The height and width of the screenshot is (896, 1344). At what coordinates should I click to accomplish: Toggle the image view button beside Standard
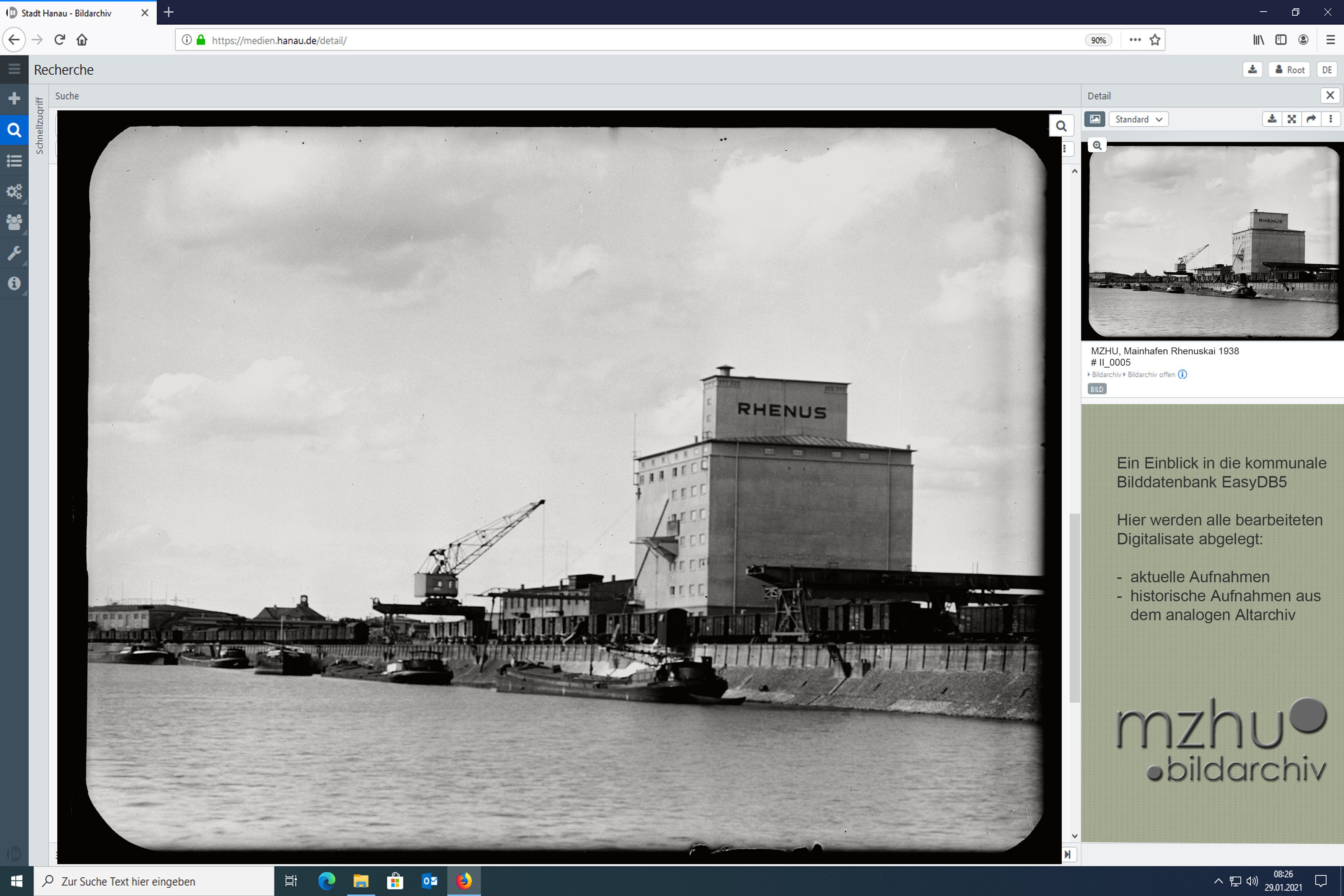(x=1094, y=119)
